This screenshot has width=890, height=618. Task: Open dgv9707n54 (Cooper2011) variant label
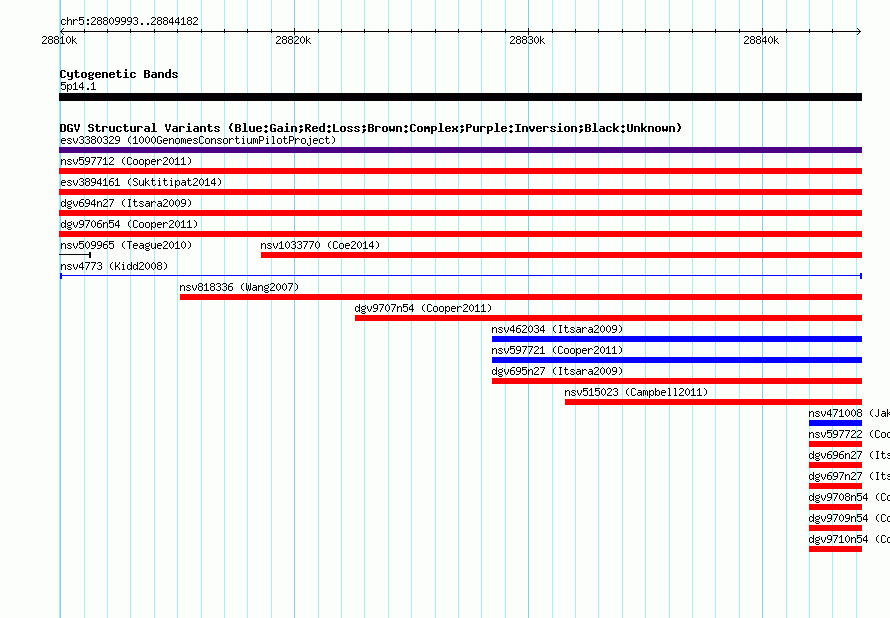(x=423, y=308)
